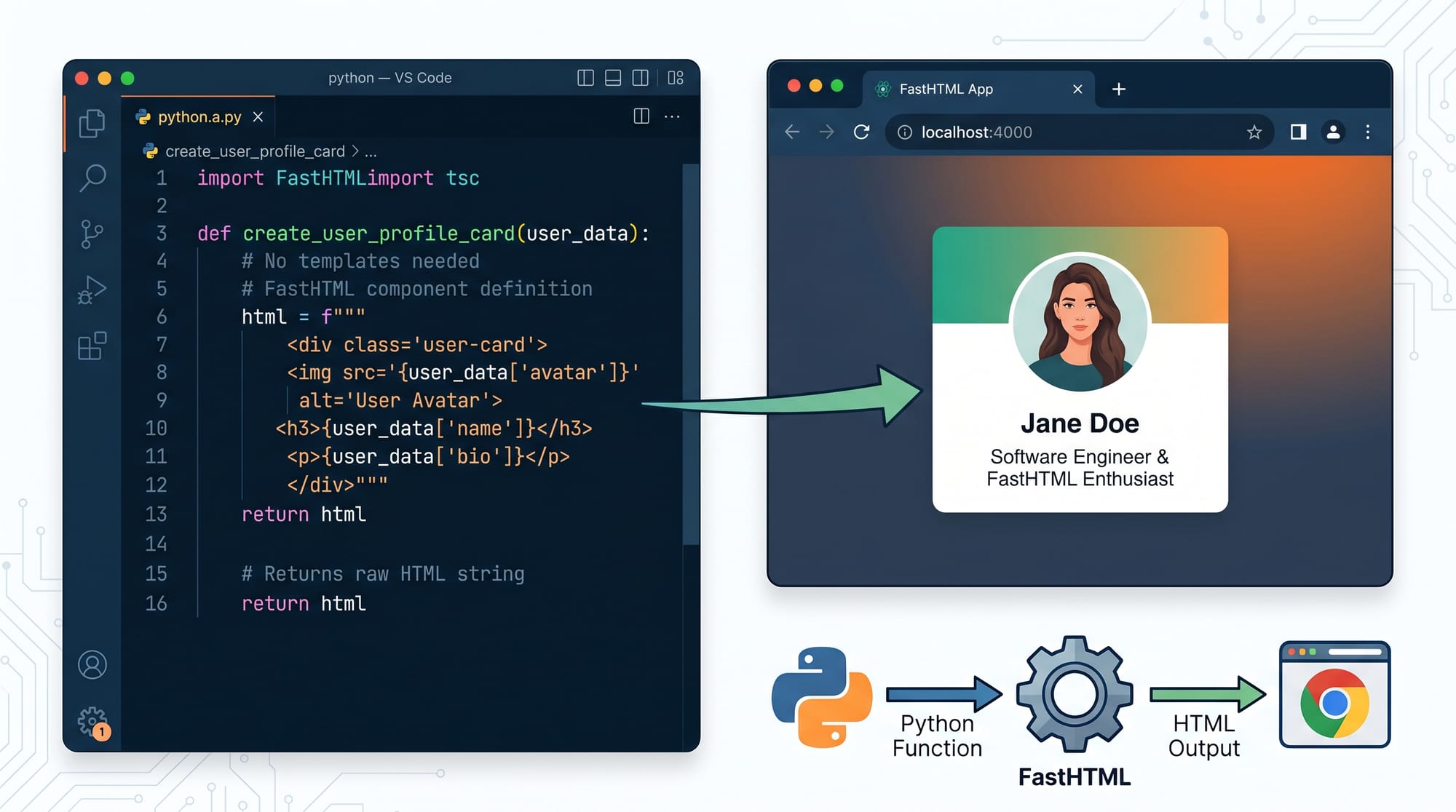
Task: Expand the breadcrumb ellipsis segment
Action: [x=371, y=151]
